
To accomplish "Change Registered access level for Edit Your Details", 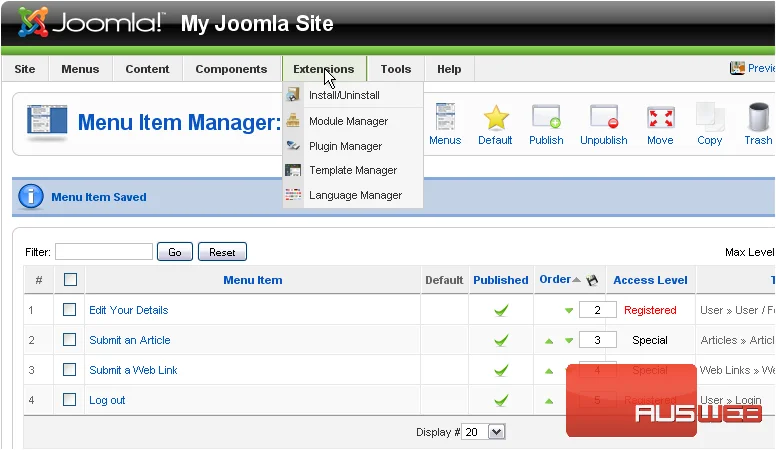I will [650, 310].
